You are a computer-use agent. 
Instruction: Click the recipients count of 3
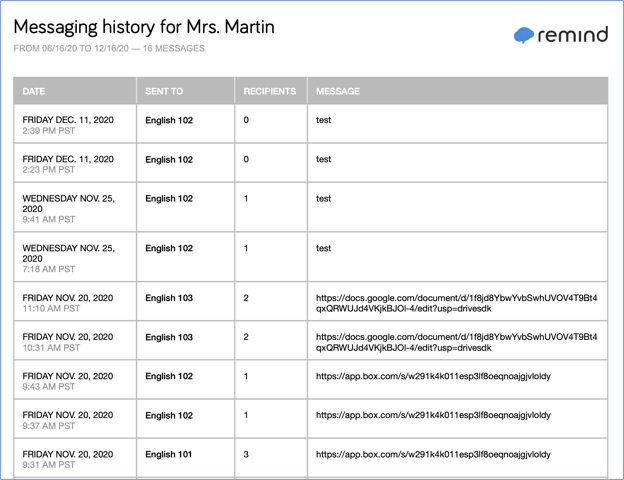tap(246, 454)
